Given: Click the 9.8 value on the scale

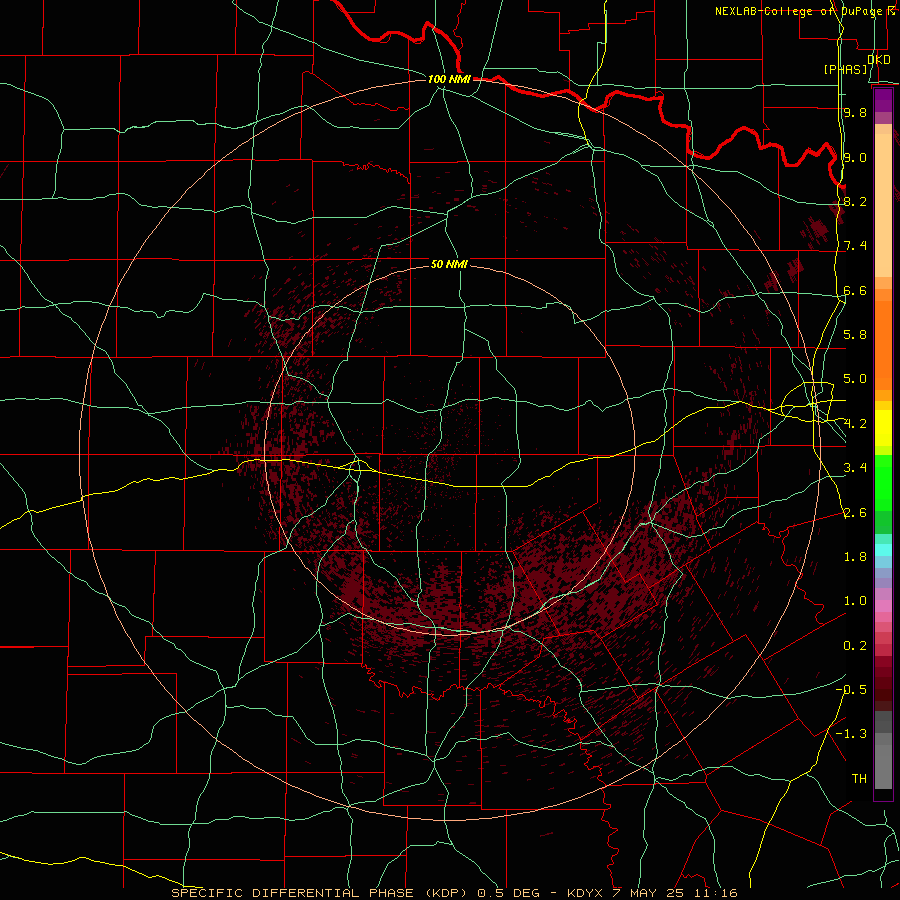Looking at the screenshot, I should pos(855,112).
